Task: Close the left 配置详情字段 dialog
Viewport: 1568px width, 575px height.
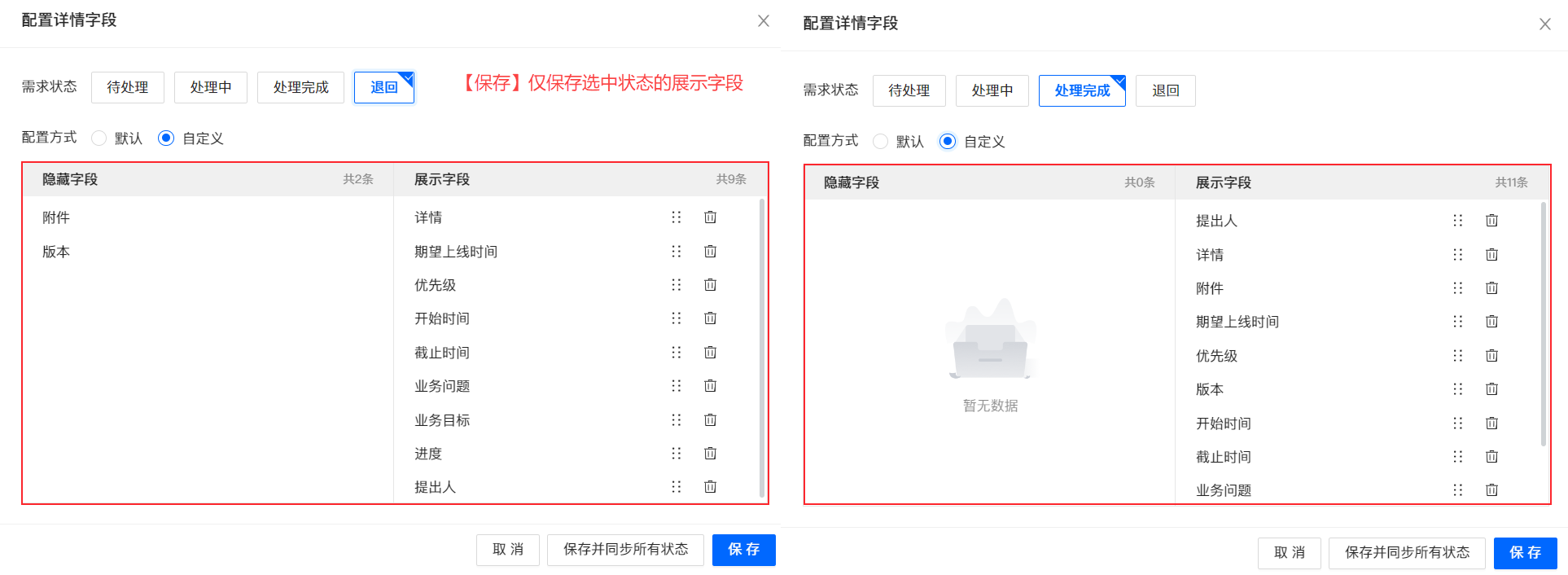Action: click(x=764, y=21)
